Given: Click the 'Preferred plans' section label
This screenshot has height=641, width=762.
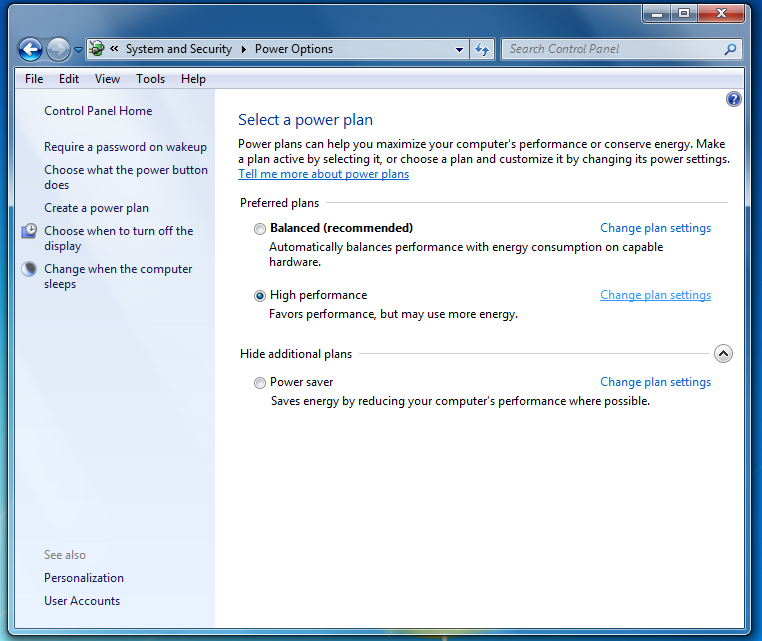Looking at the screenshot, I should (279, 203).
